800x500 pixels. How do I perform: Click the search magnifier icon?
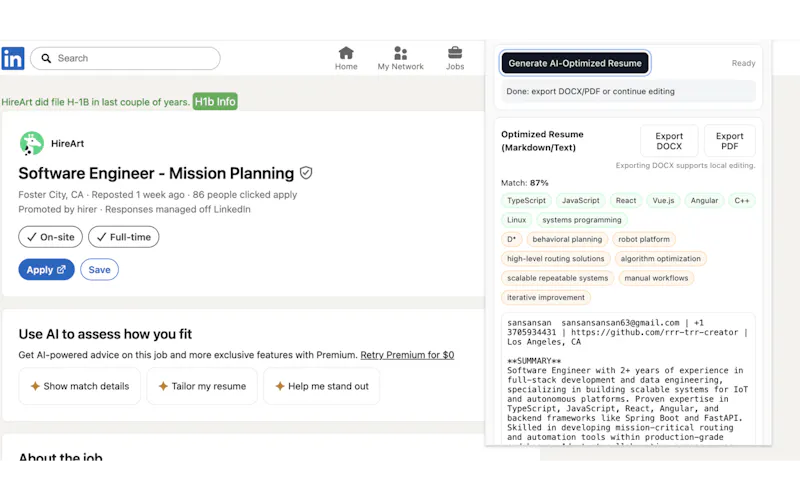point(46,58)
